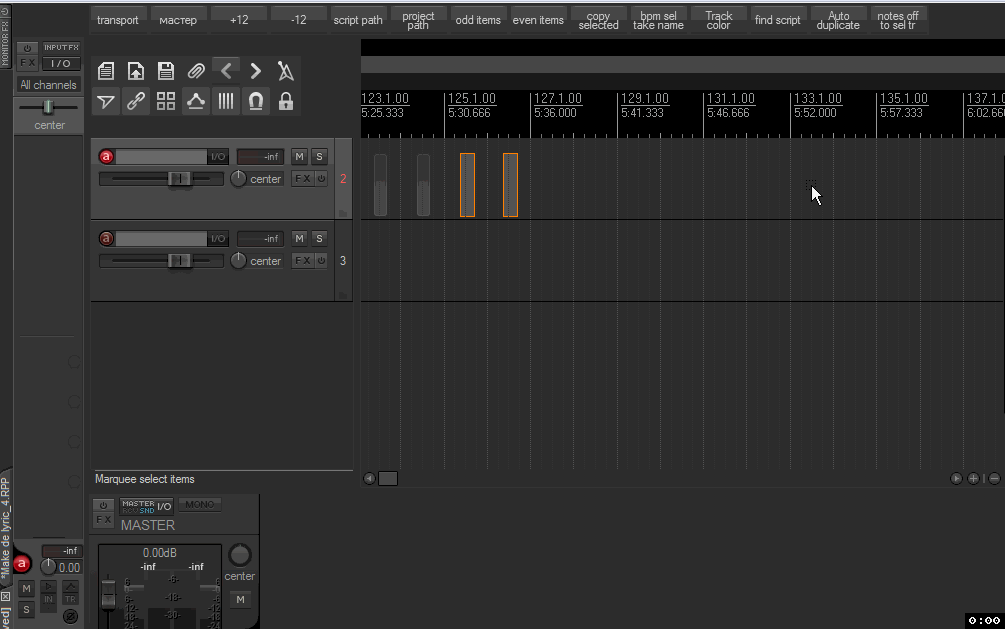Toggle master MONO button

200,505
